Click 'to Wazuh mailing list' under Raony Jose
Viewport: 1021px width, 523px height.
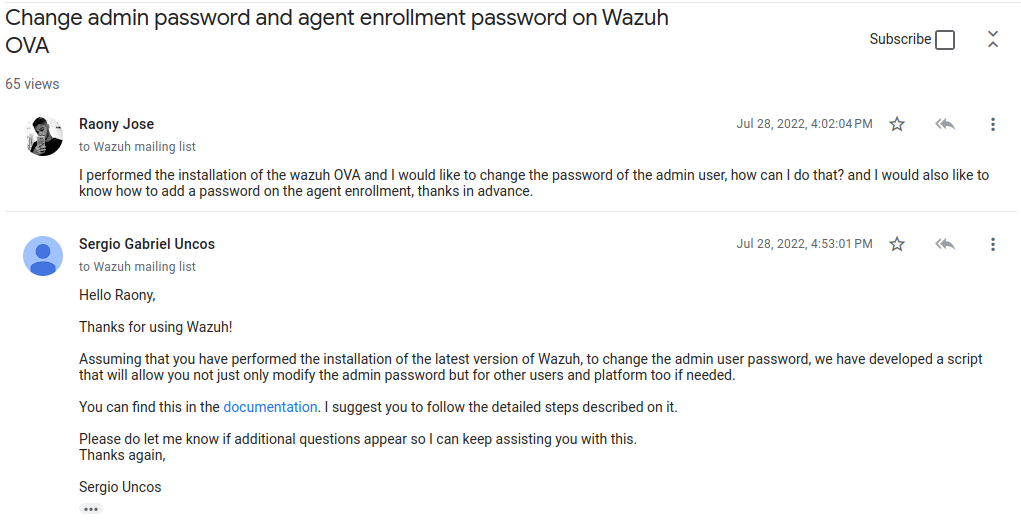pos(137,147)
